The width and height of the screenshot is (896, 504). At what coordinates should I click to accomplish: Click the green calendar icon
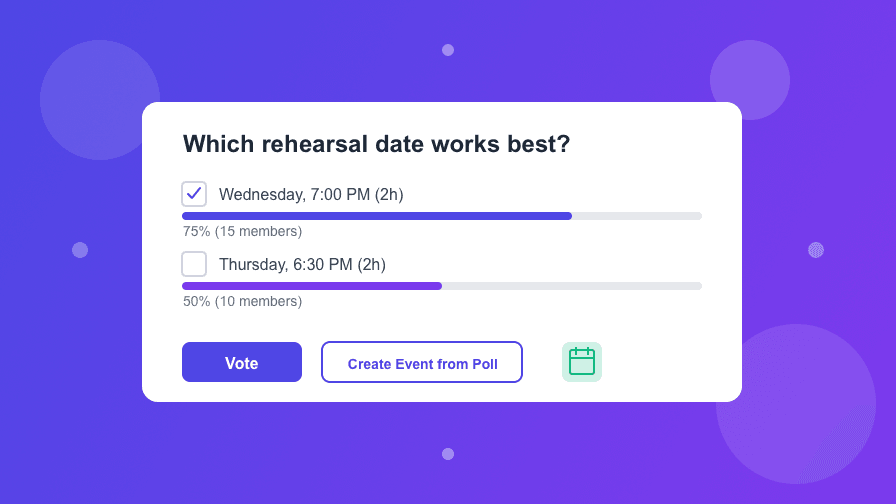(582, 362)
